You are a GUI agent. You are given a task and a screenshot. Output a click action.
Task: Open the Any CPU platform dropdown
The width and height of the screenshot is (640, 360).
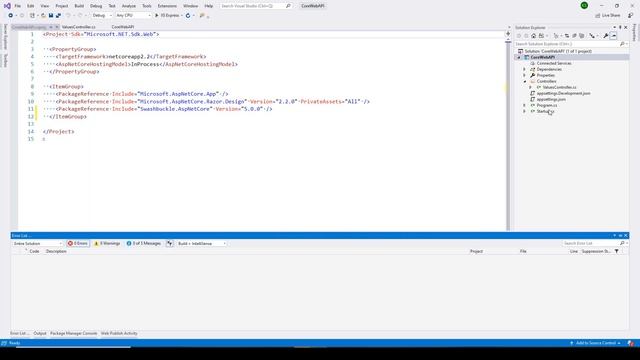(x=133, y=15)
